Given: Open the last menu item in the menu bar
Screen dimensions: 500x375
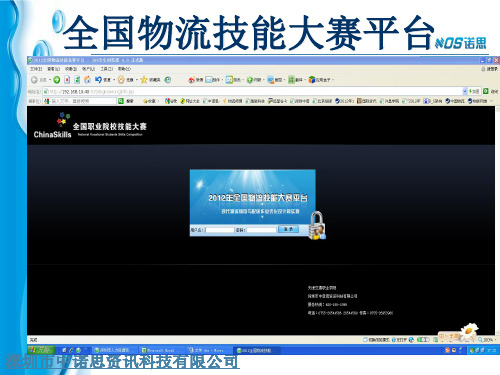Looking at the screenshot, I should [124, 69].
